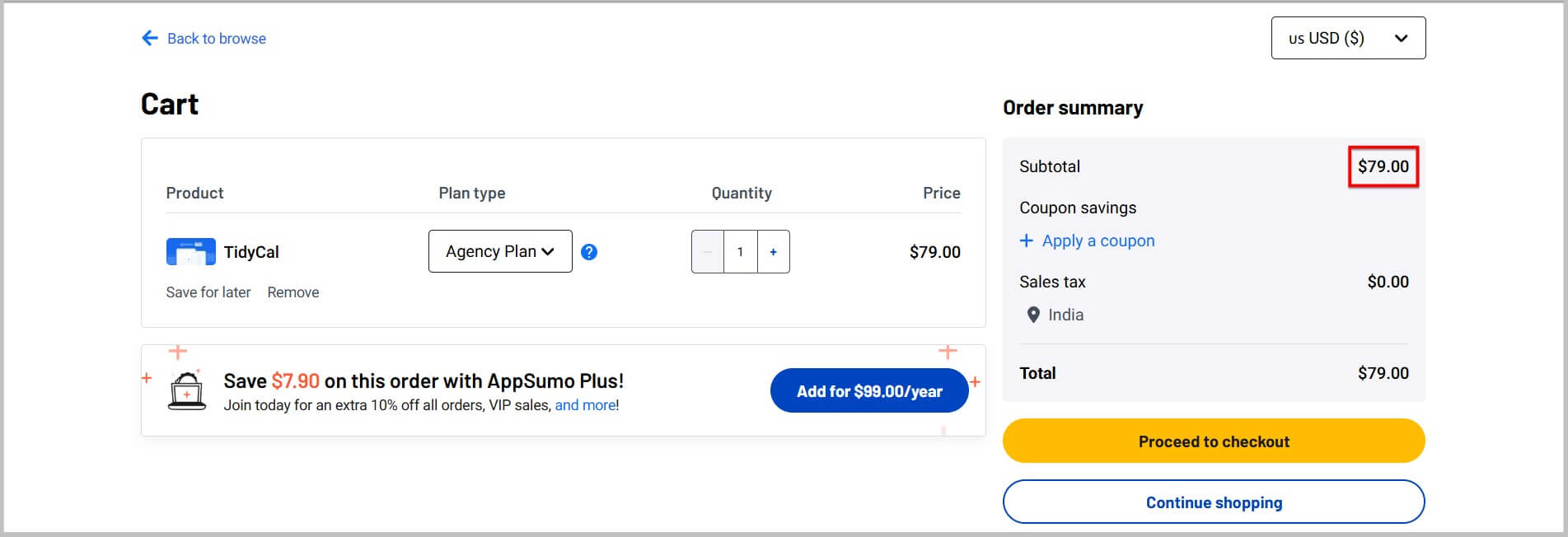Screen dimensions: 1568x537
Task: Click the plan type help question icon
Action: coord(589,252)
